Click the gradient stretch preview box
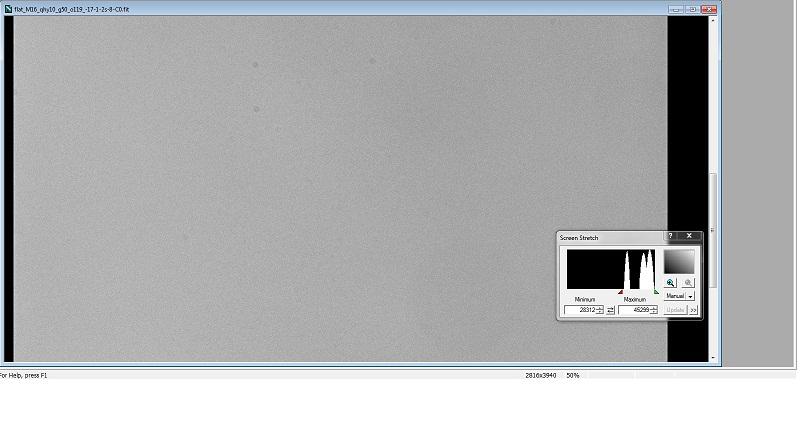800x430 pixels. pyautogui.click(x=679, y=261)
